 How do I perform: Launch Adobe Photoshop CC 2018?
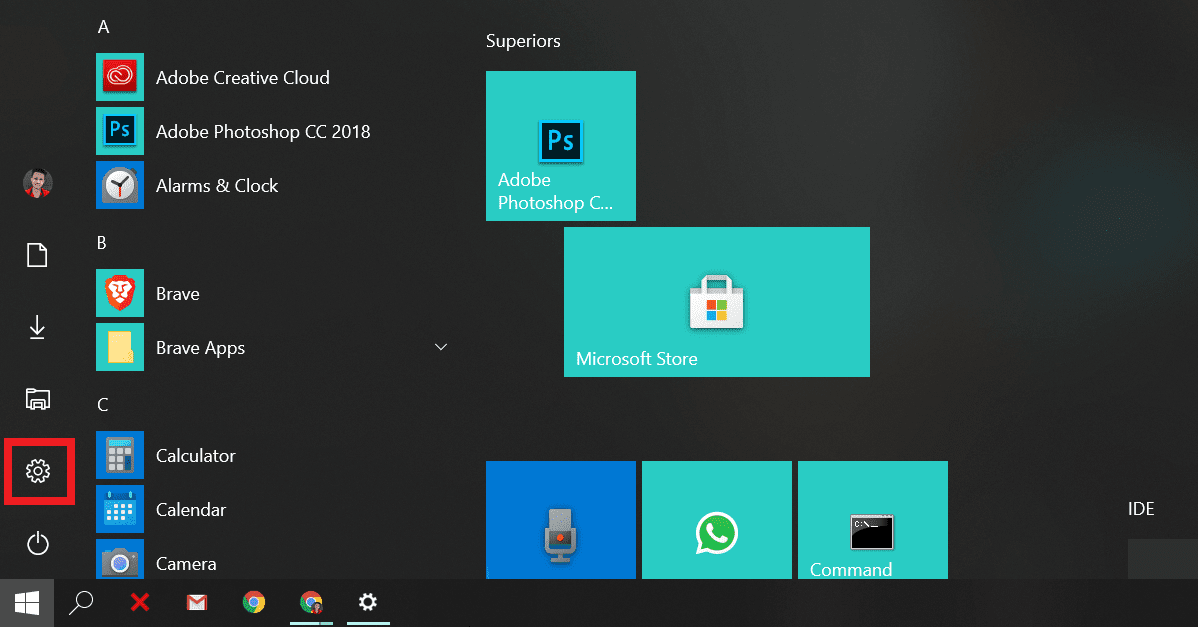click(263, 131)
